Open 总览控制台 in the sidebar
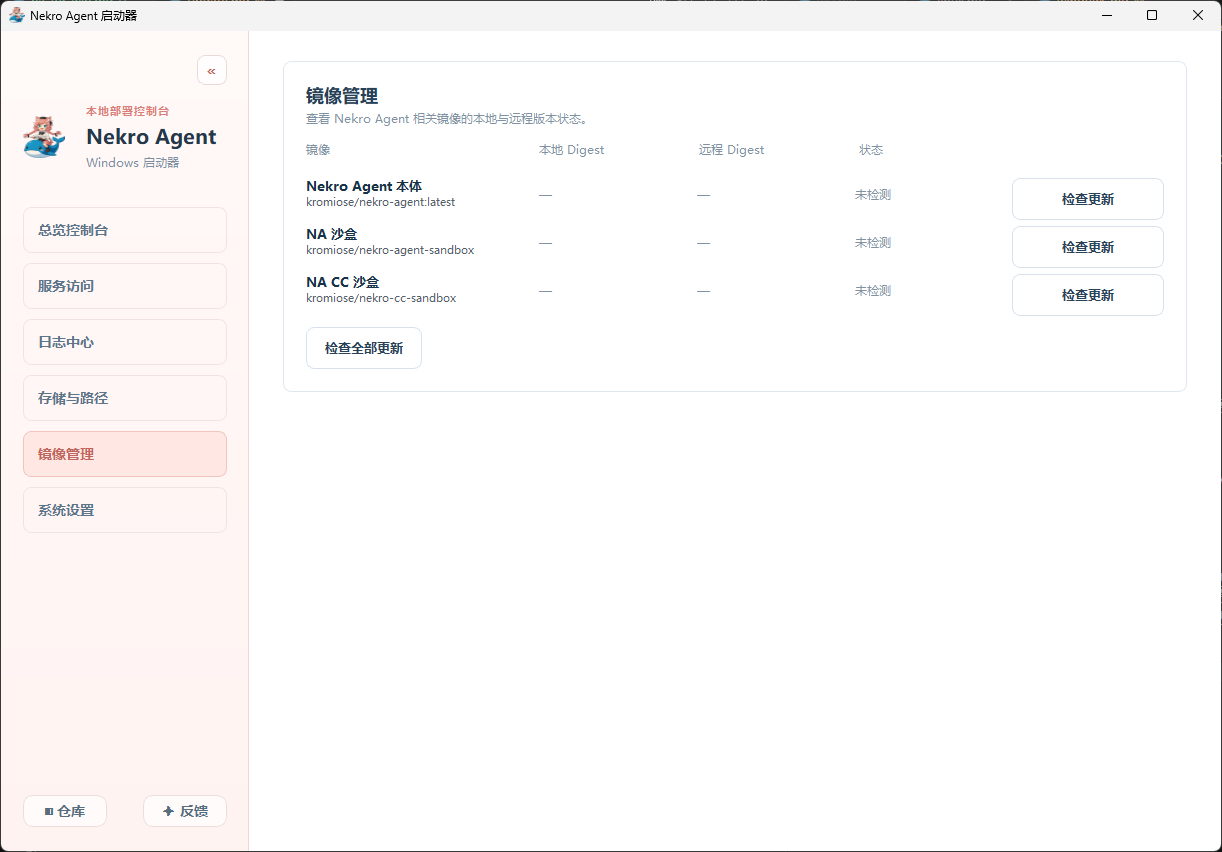This screenshot has width=1222, height=852. coord(125,230)
